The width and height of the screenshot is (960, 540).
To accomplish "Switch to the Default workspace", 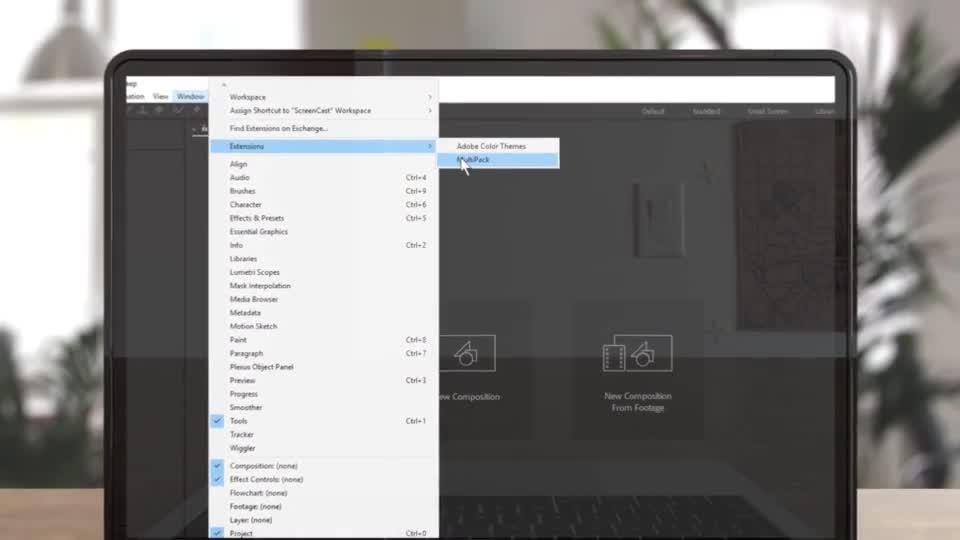I will (x=653, y=112).
